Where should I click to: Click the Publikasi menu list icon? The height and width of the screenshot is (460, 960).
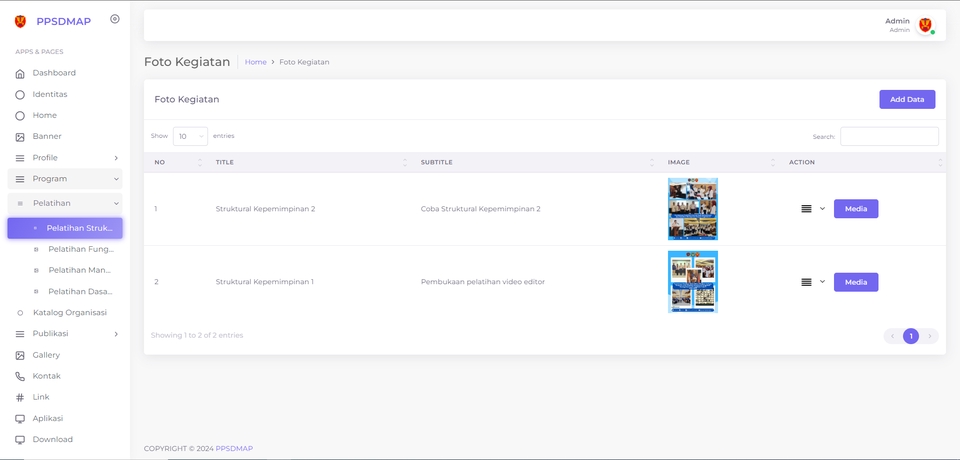(x=20, y=334)
